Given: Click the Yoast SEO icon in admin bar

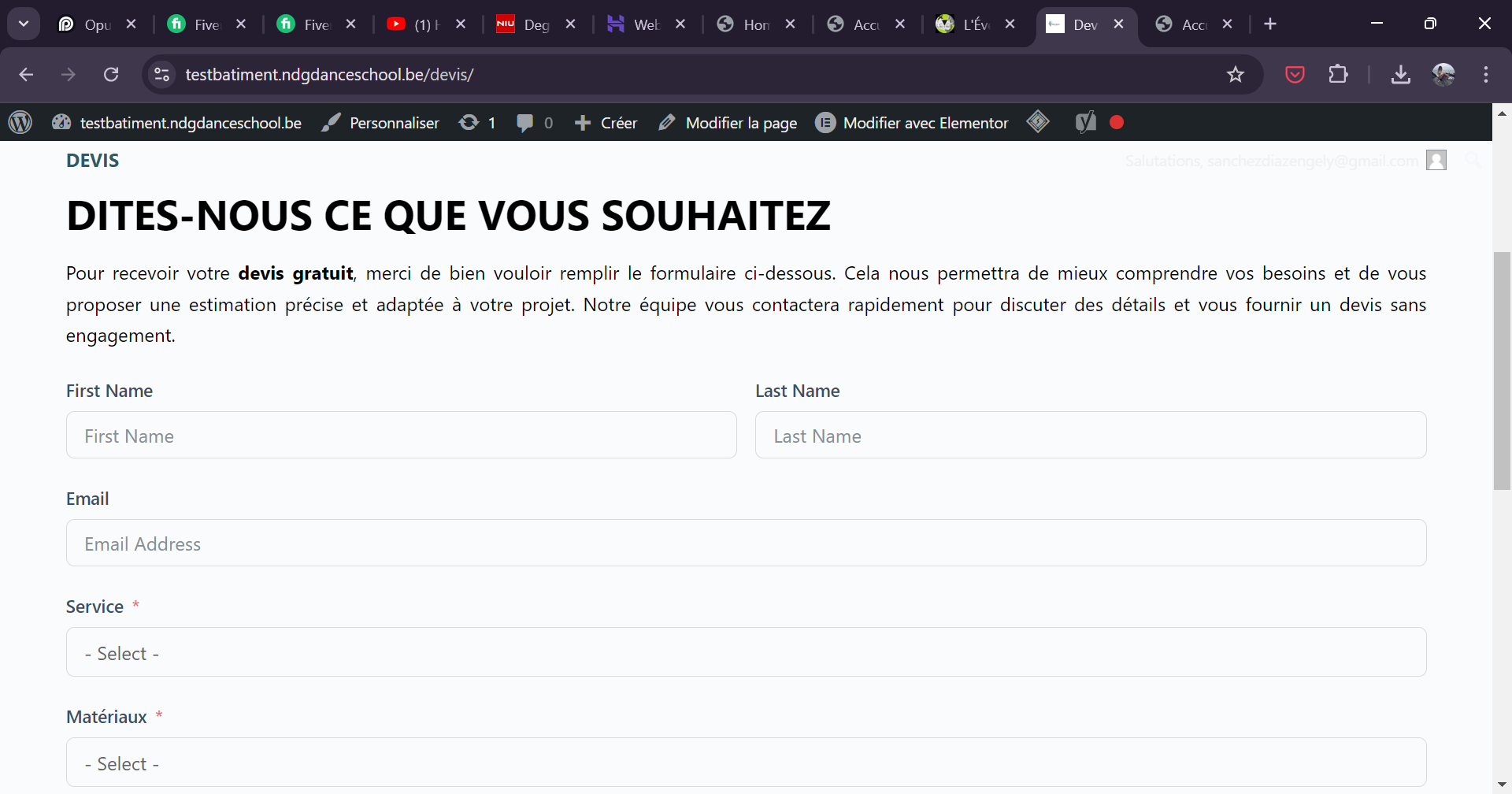Looking at the screenshot, I should click(x=1085, y=122).
